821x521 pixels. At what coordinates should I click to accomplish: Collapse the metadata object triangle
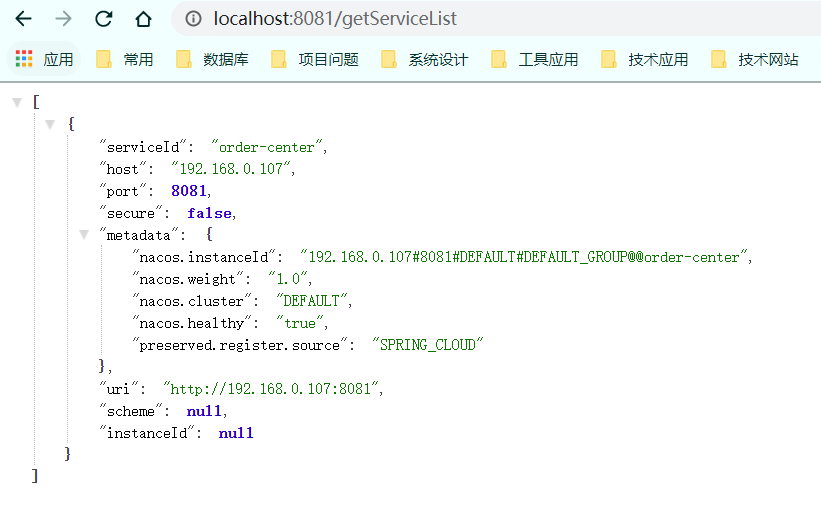tap(84, 234)
